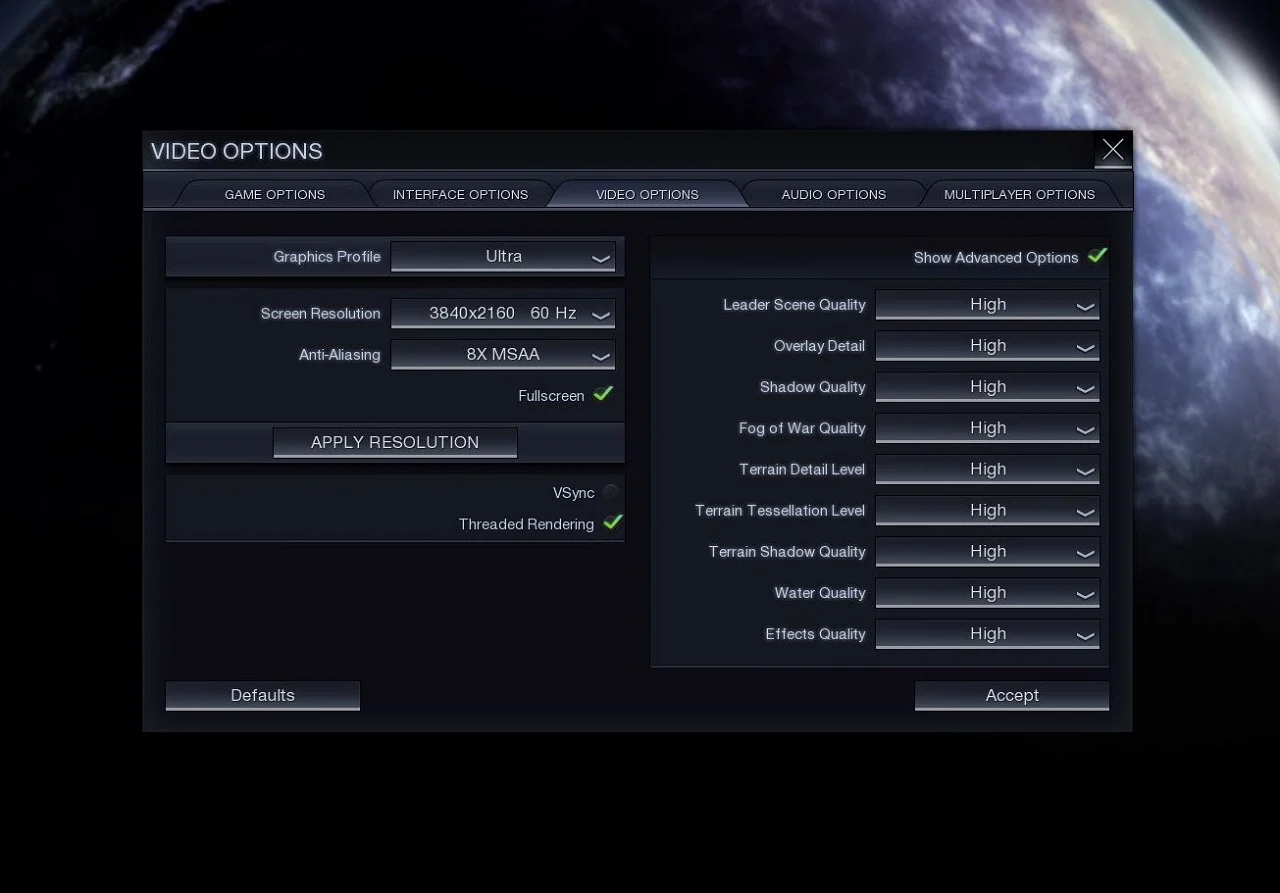Toggle Threaded Rendering checkbox
The image size is (1280, 893).
pyautogui.click(x=613, y=522)
